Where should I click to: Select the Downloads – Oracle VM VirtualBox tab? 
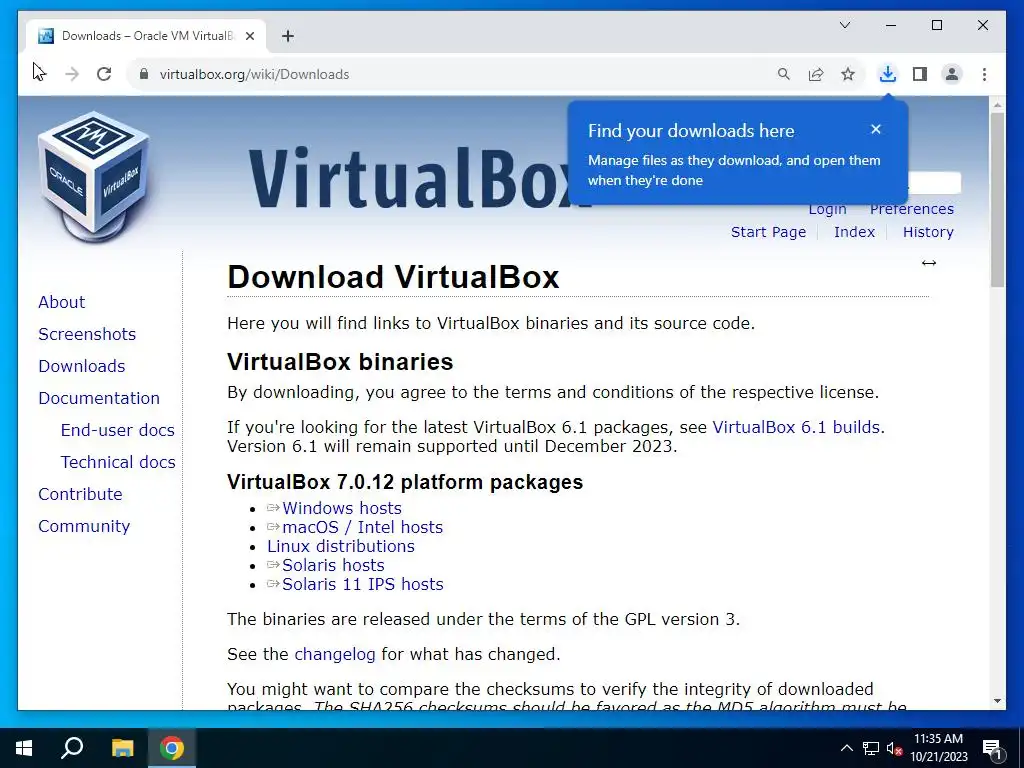146,36
